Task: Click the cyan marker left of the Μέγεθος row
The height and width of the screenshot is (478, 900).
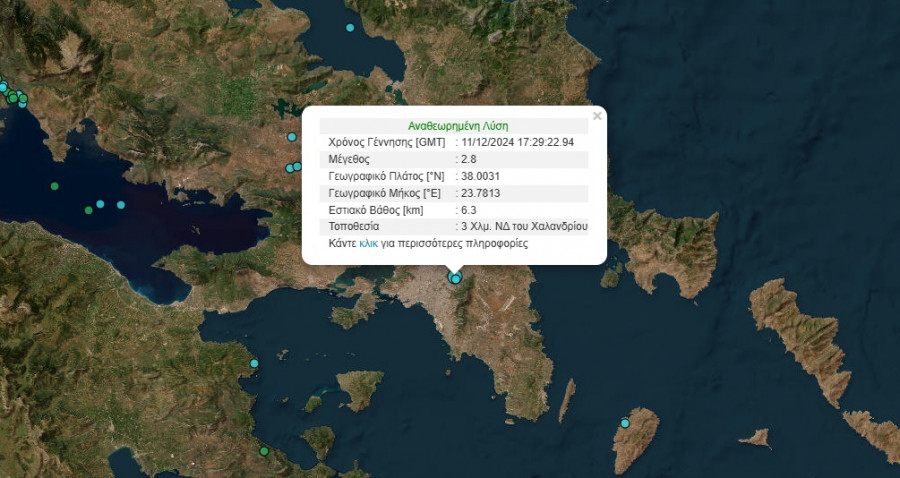Action: point(292,137)
